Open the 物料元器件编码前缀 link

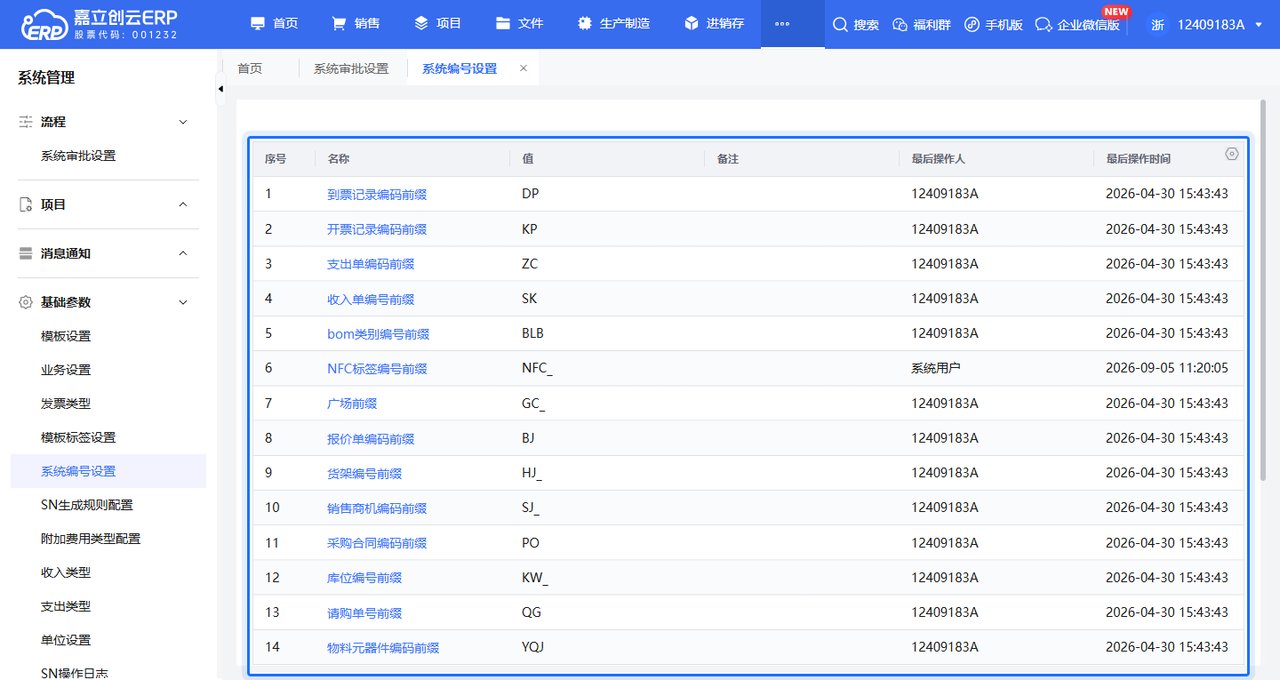click(383, 648)
